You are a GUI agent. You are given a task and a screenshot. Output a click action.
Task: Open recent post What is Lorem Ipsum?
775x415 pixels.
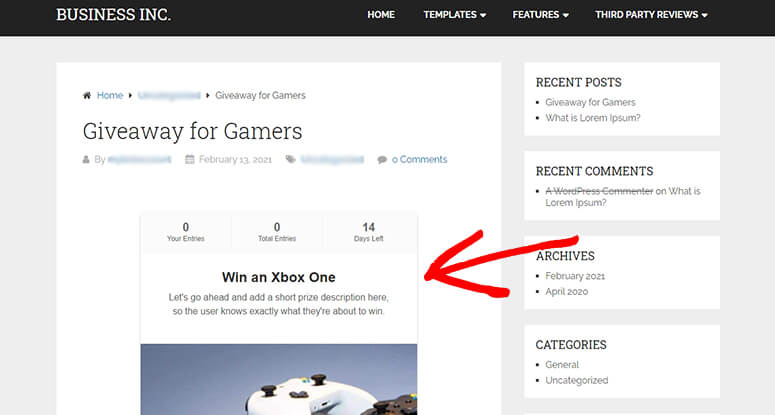593,118
